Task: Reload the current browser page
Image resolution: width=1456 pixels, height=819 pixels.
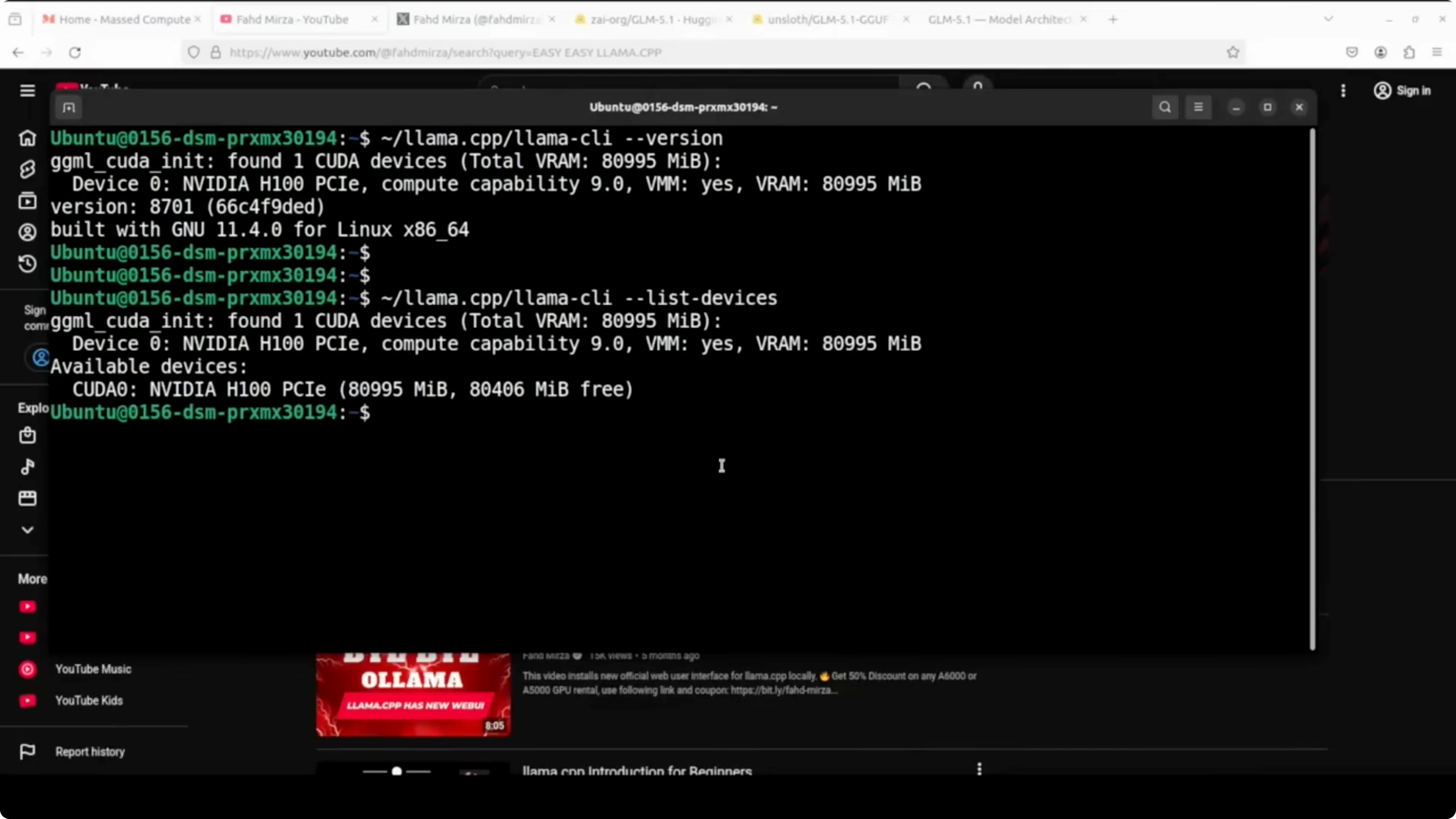Action: (x=75, y=53)
